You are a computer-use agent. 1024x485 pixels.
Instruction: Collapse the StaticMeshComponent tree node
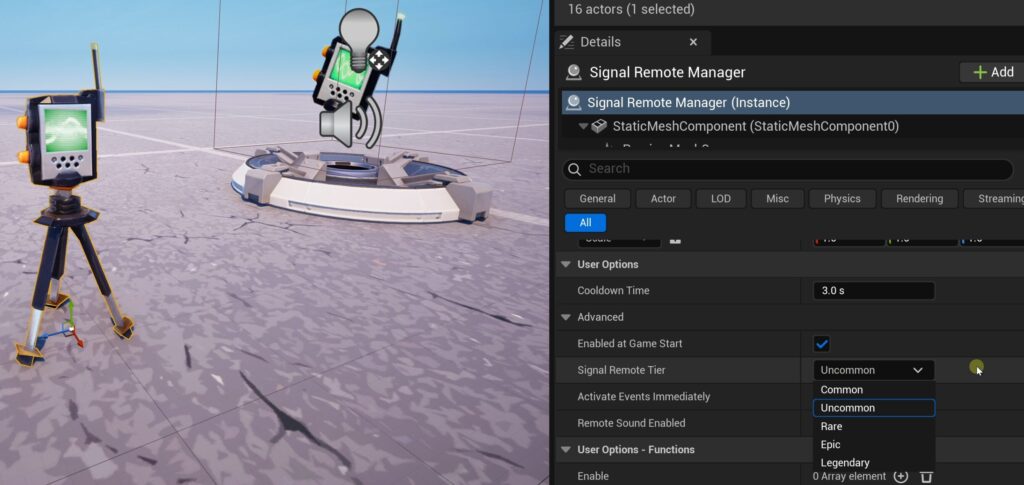click(x=583, y=127)
